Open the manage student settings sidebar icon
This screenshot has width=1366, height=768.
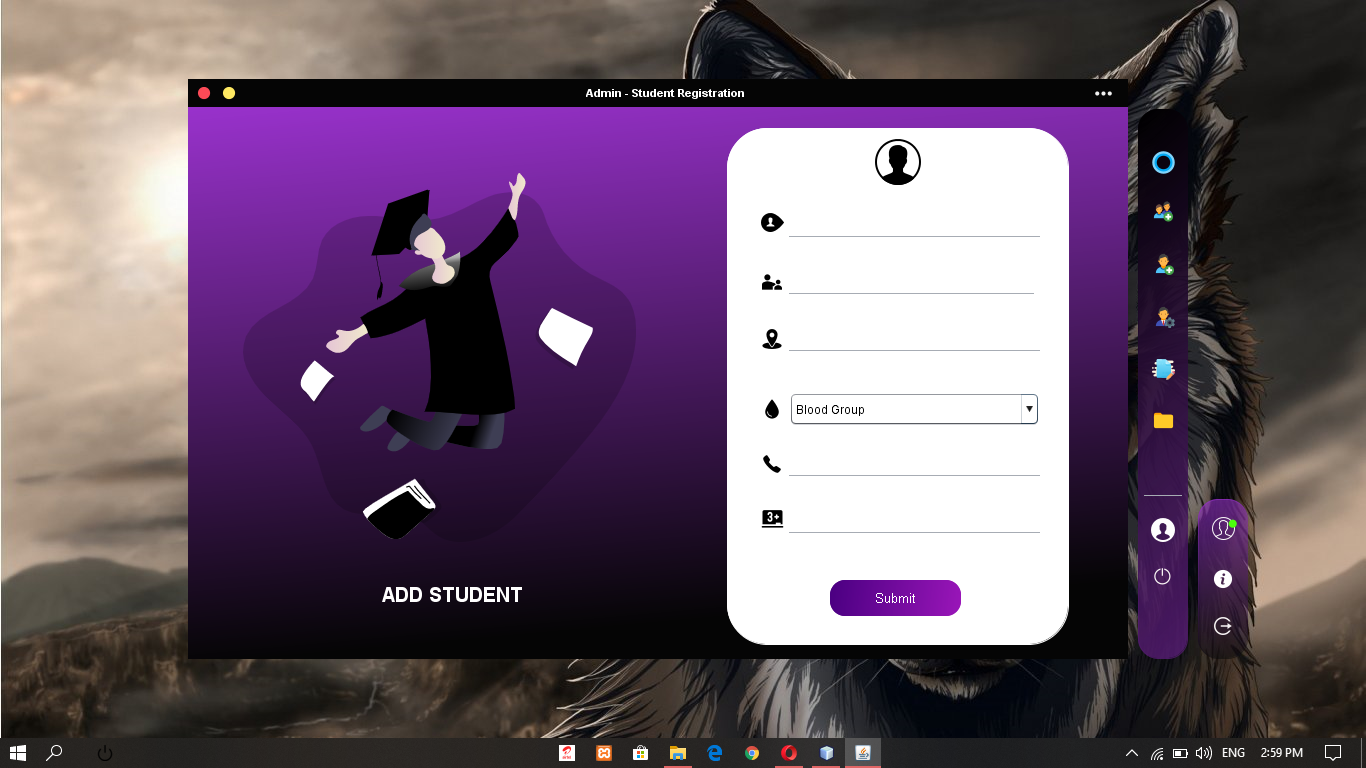point(1162,317)
